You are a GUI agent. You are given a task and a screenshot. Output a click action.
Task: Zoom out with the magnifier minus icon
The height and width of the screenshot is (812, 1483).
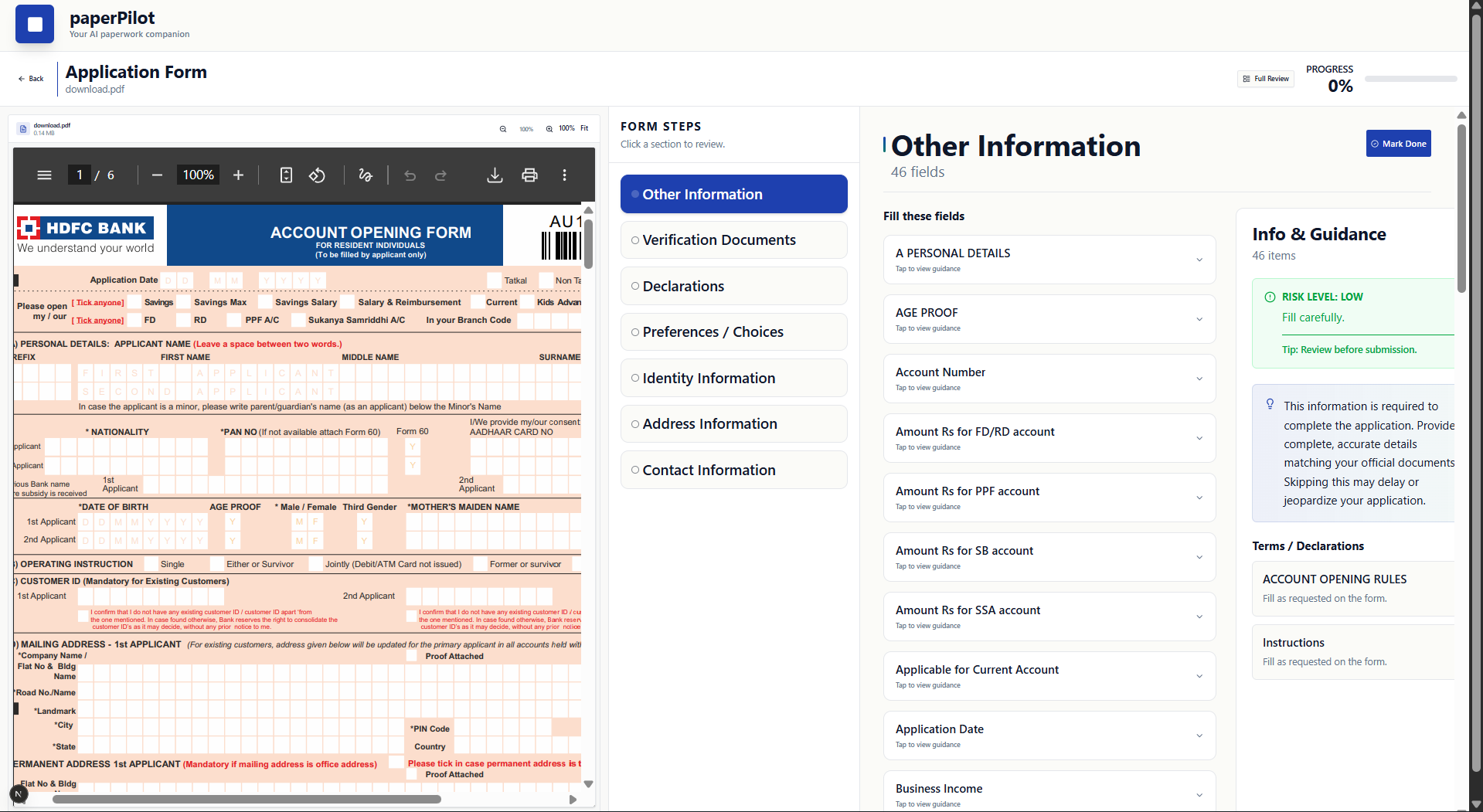tap(503, 129)
